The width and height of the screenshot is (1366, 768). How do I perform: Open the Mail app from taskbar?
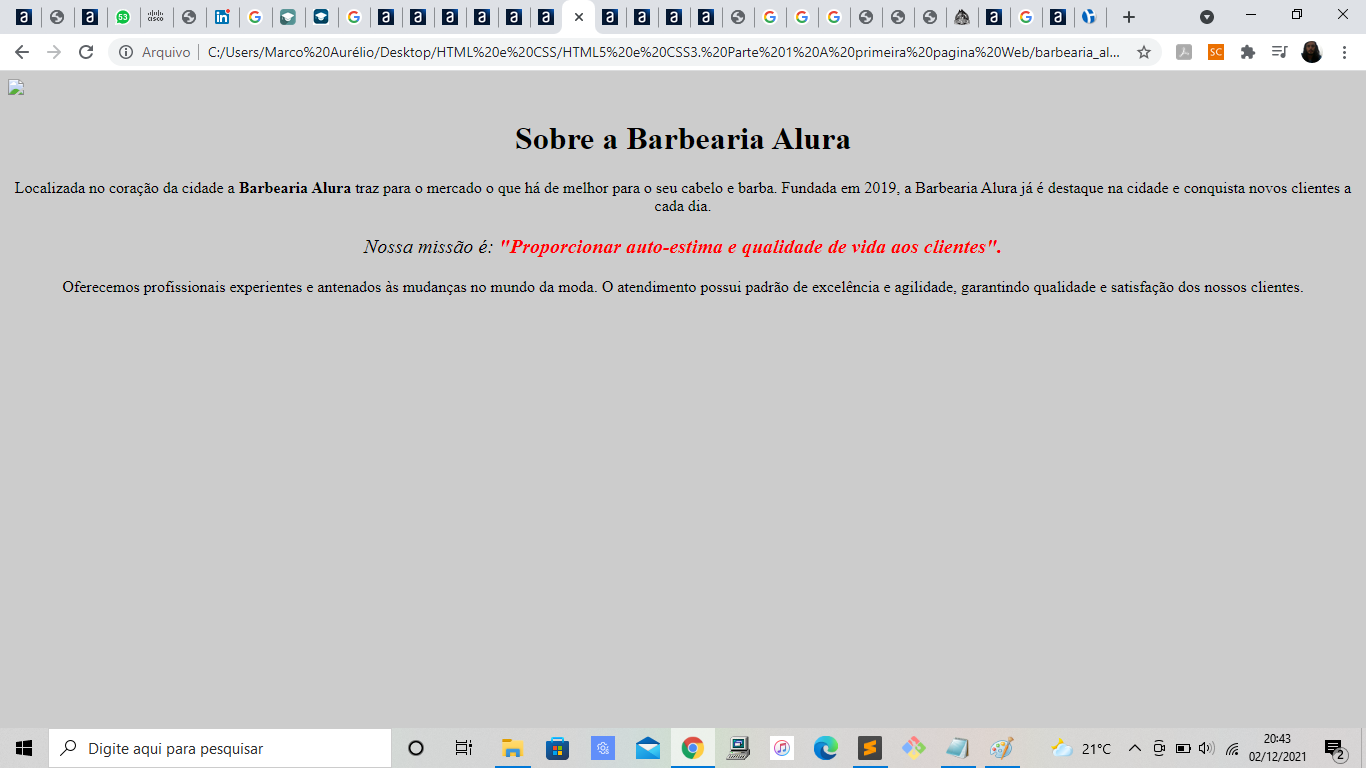click(x=648, y=748)
